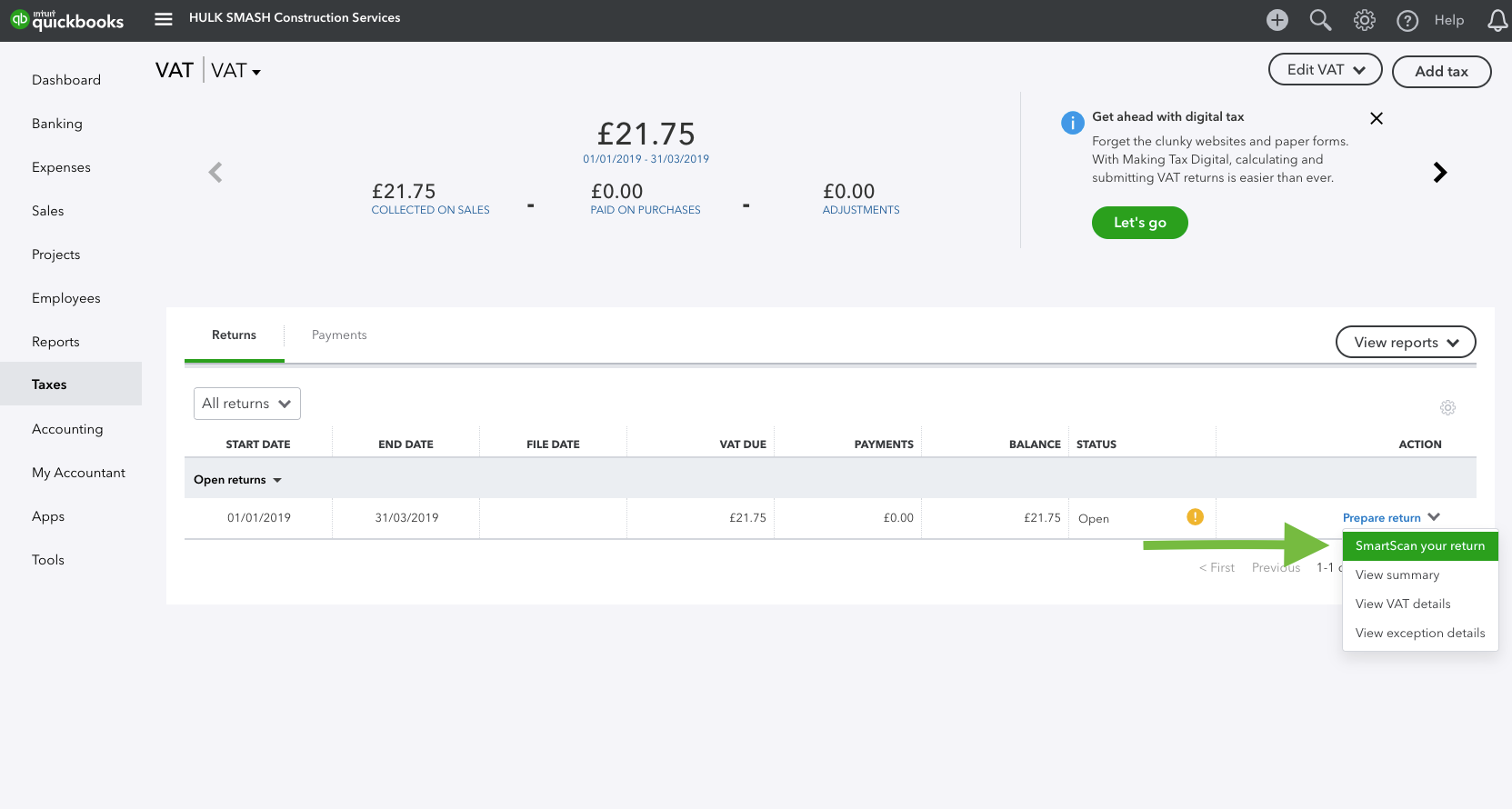Open the returns table settings gear
The image size is (1512, 809).
pyautogui.click(x=1448, y=408)
